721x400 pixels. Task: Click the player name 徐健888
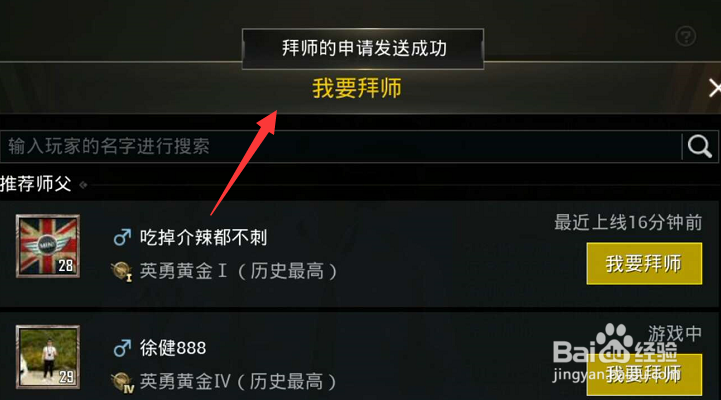(x=173, y=348)
